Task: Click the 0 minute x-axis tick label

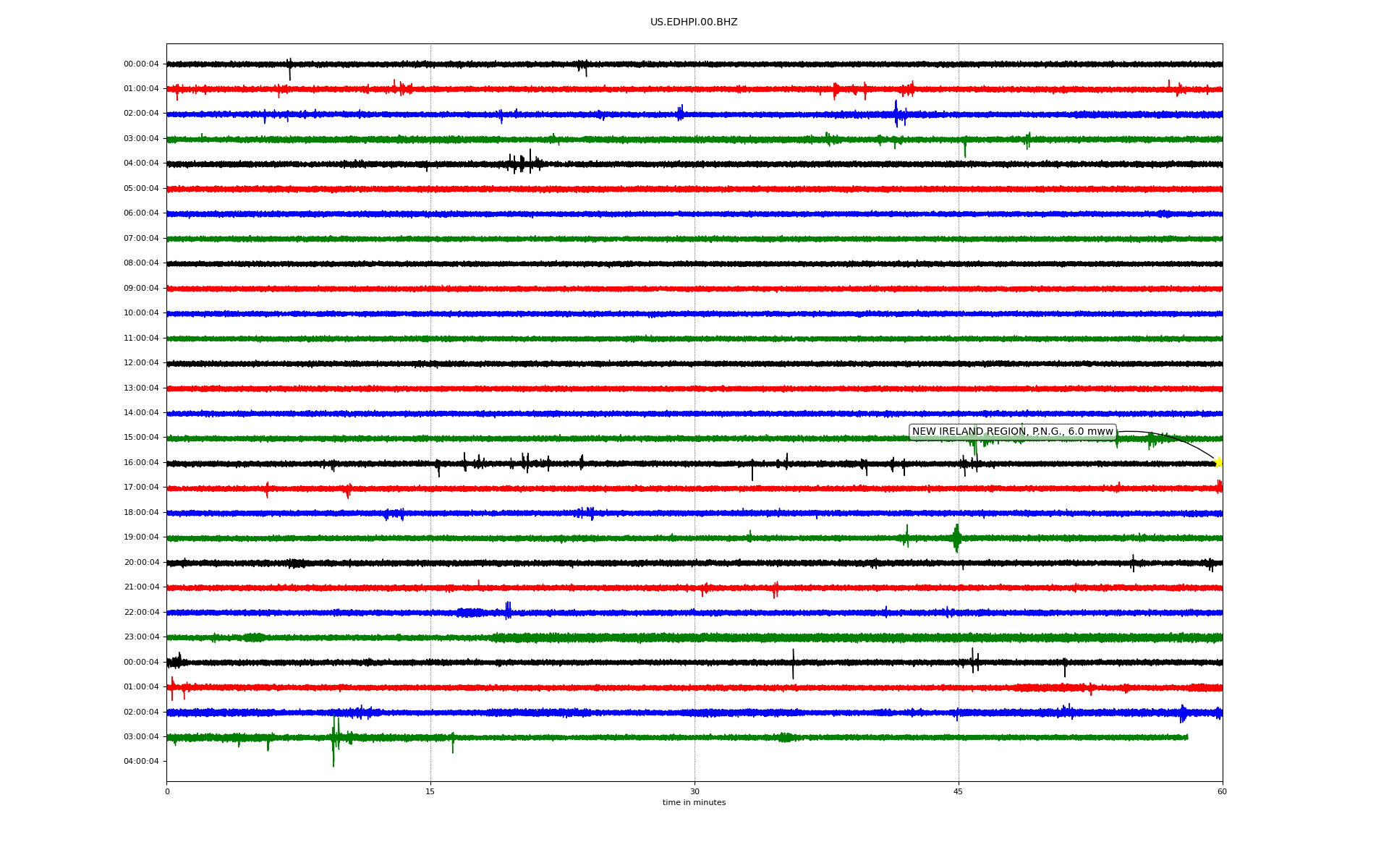Action: tap(167, 791)
